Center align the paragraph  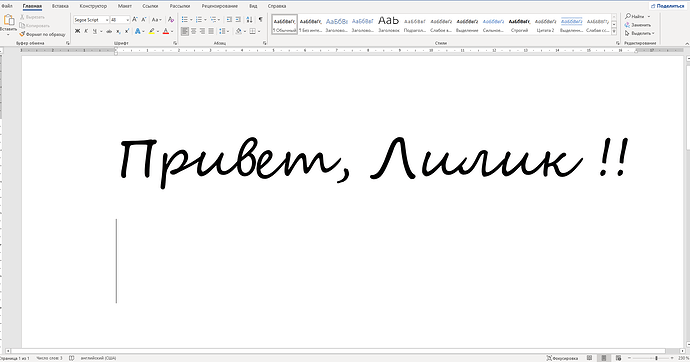pyautogui.click(x=194, y=31)
